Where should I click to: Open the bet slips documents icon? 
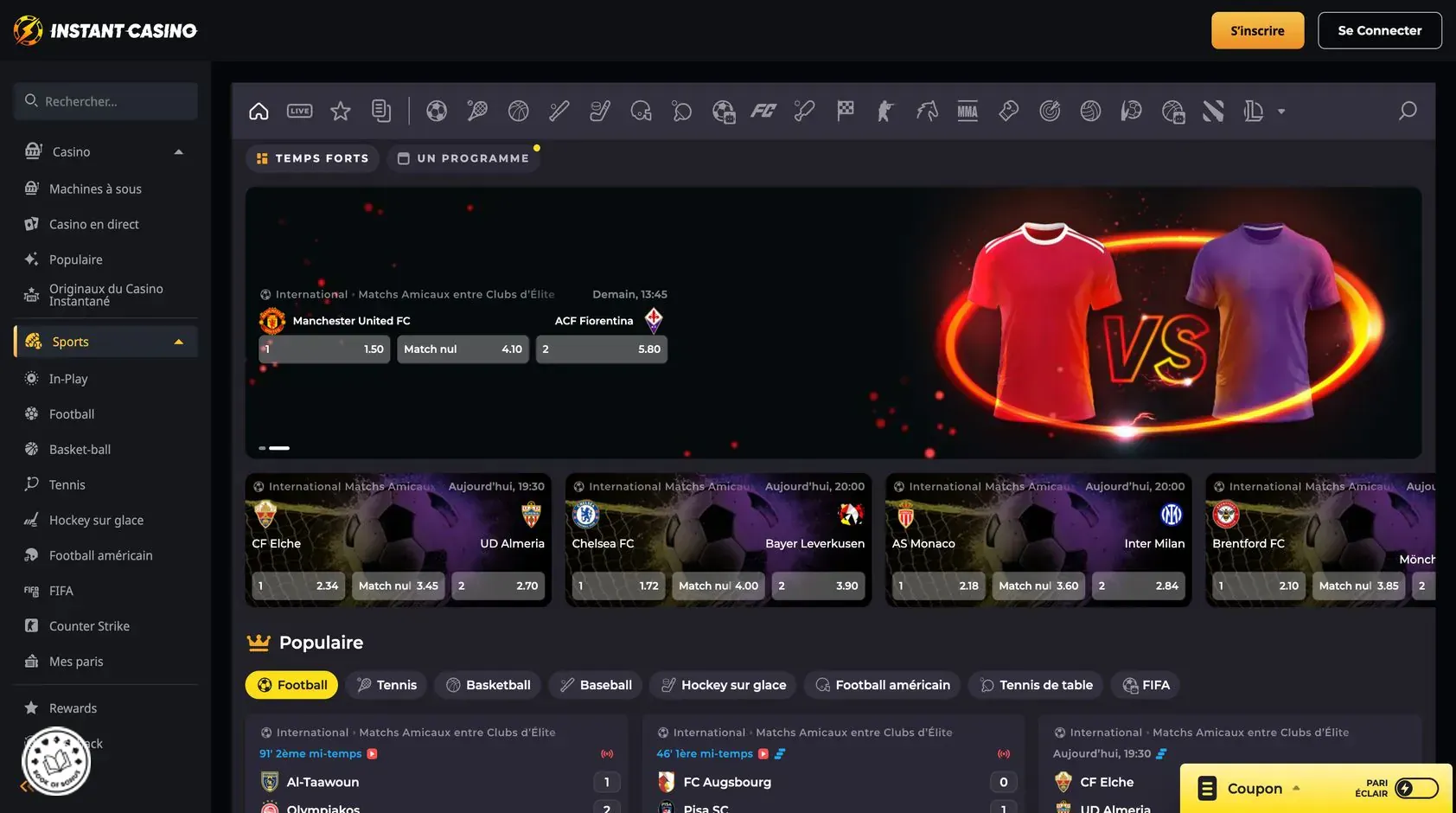(x=381, y=111)
